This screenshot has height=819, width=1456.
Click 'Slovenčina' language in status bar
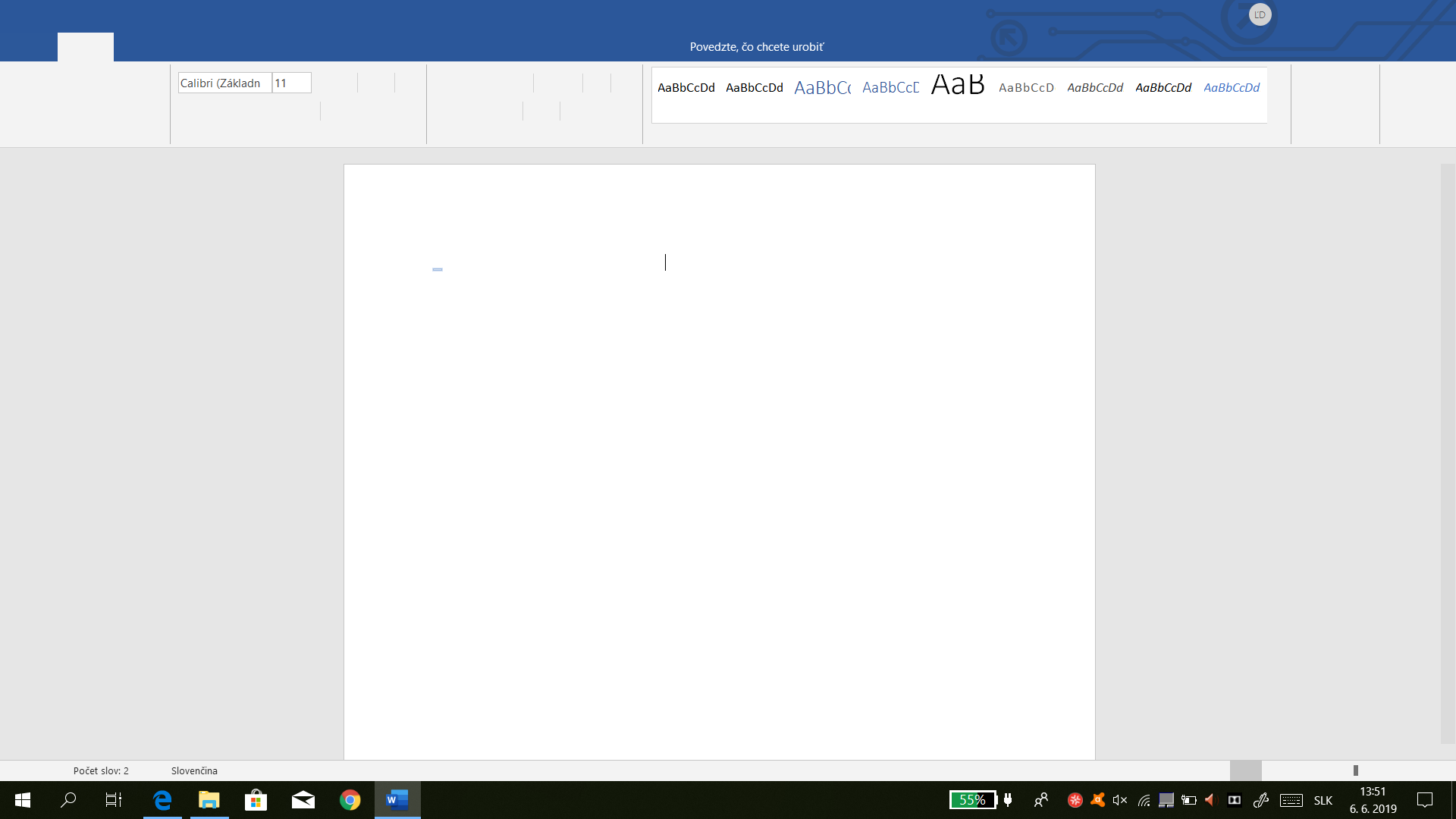pyautogui.click(x=194, y=770)
